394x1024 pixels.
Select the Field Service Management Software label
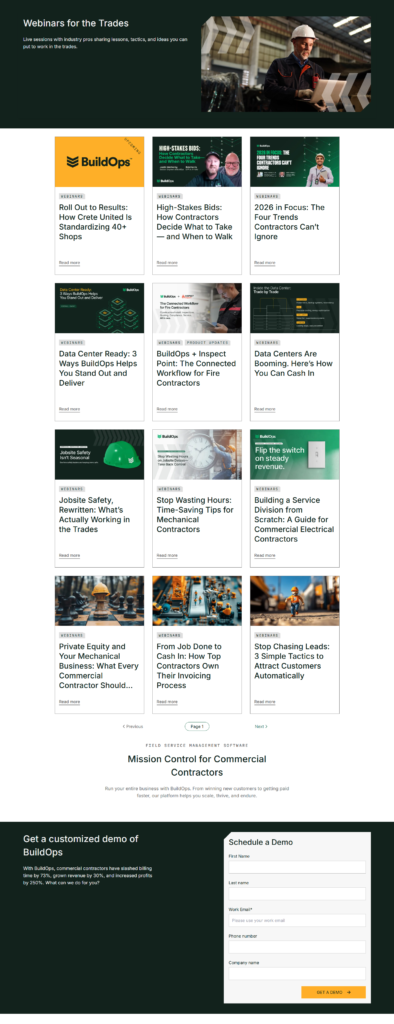(x=197, y=745)
